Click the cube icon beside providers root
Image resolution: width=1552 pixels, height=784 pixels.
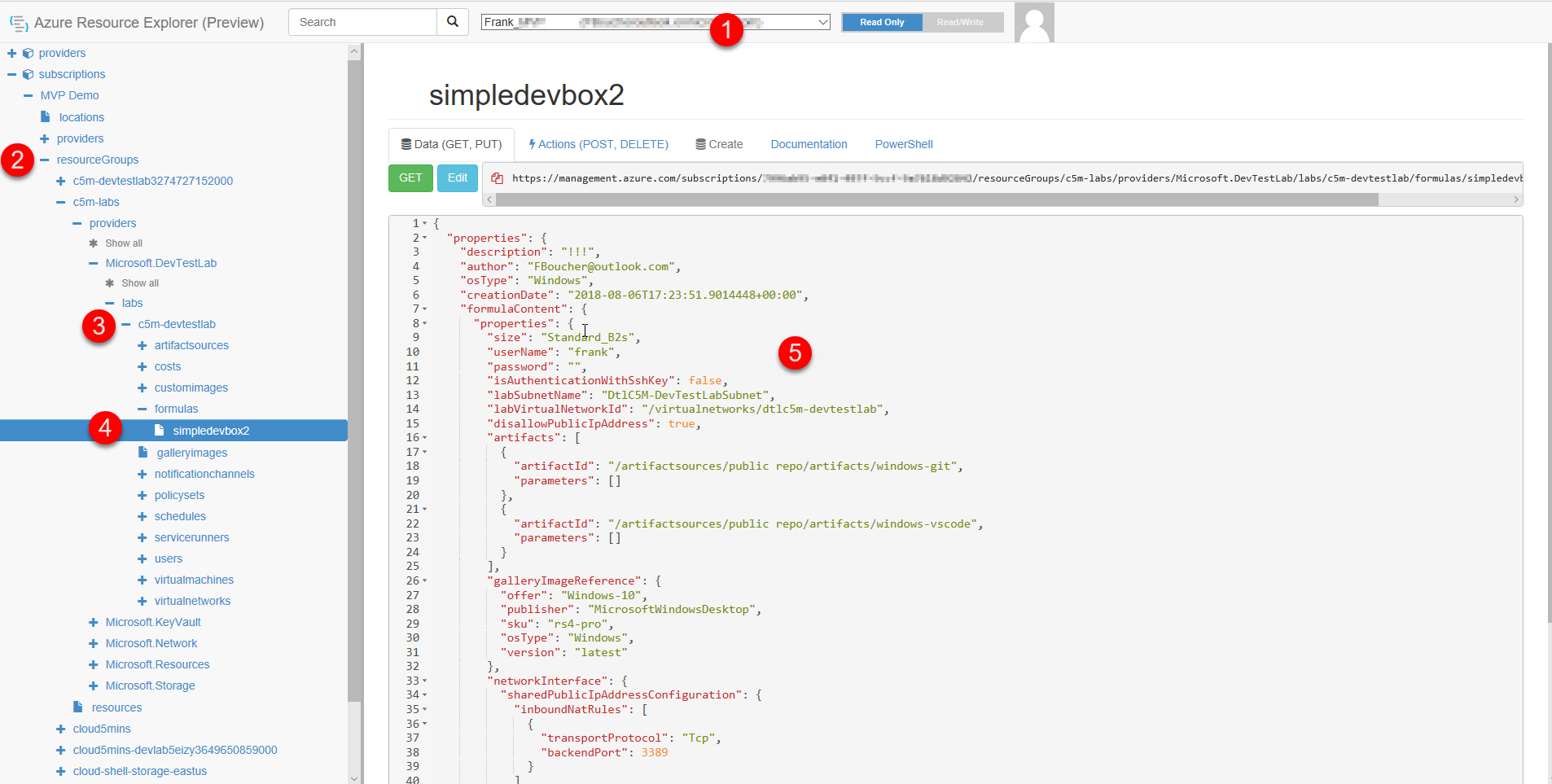(x=28, y=53)
